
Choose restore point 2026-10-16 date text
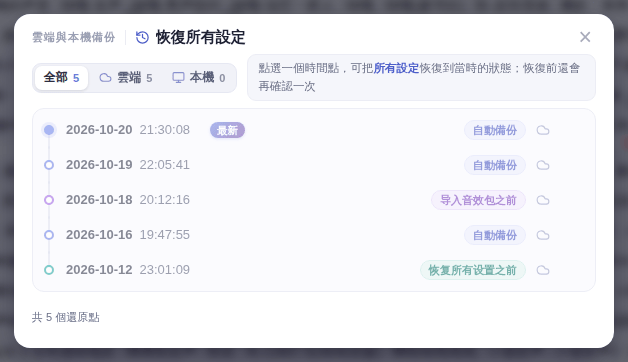pos(99,235)
